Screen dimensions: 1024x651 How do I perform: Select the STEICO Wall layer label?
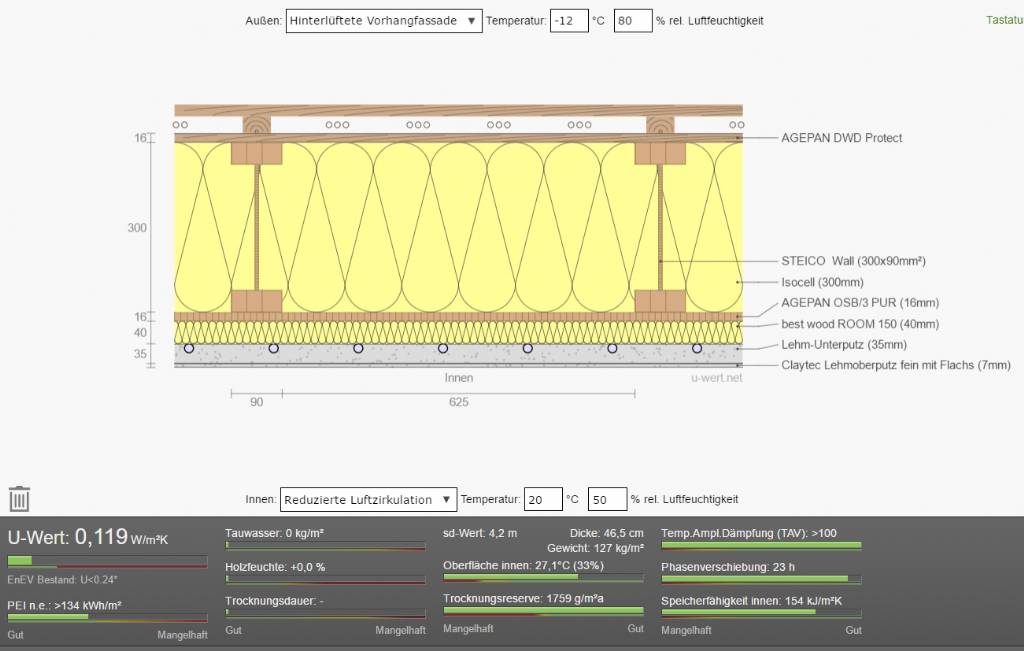pyautogui.click(x=853, y=261)
